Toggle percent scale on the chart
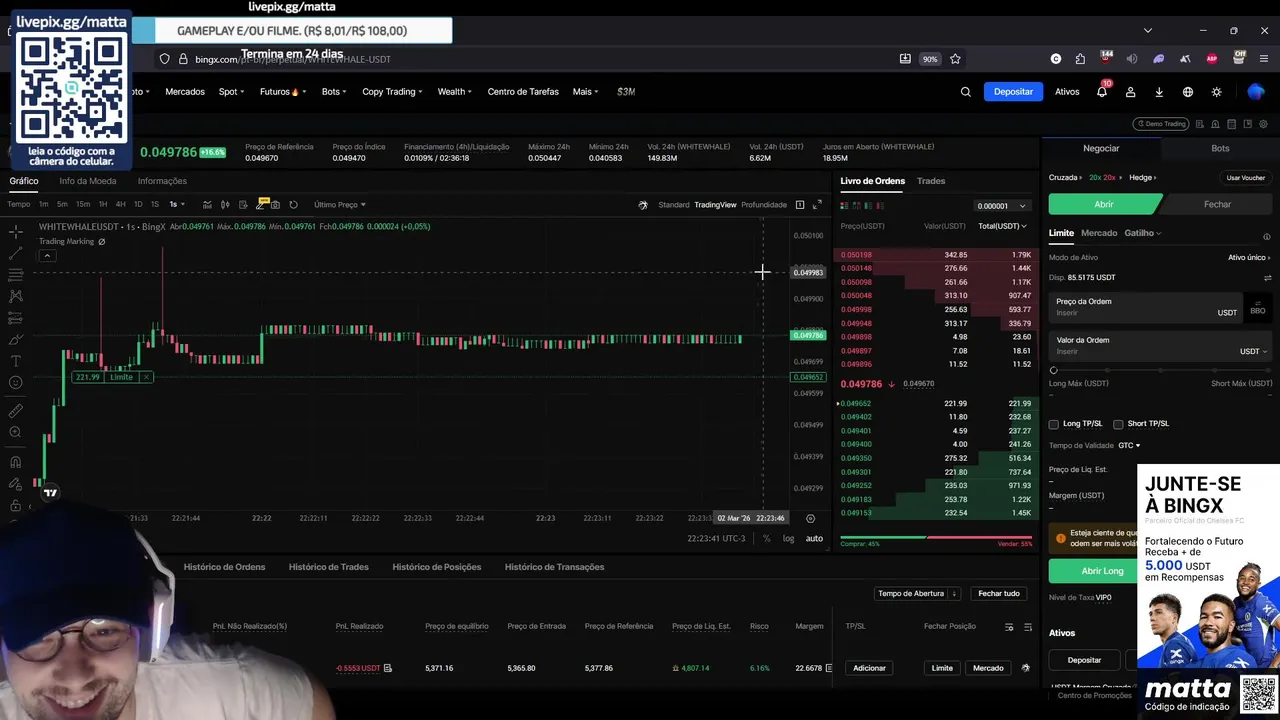Screen dimensions: 1280x720 tap(766, 538)
